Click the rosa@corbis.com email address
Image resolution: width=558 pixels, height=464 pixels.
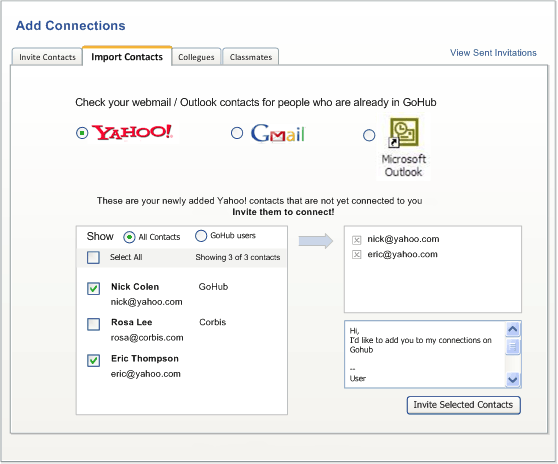pos(147,338)
